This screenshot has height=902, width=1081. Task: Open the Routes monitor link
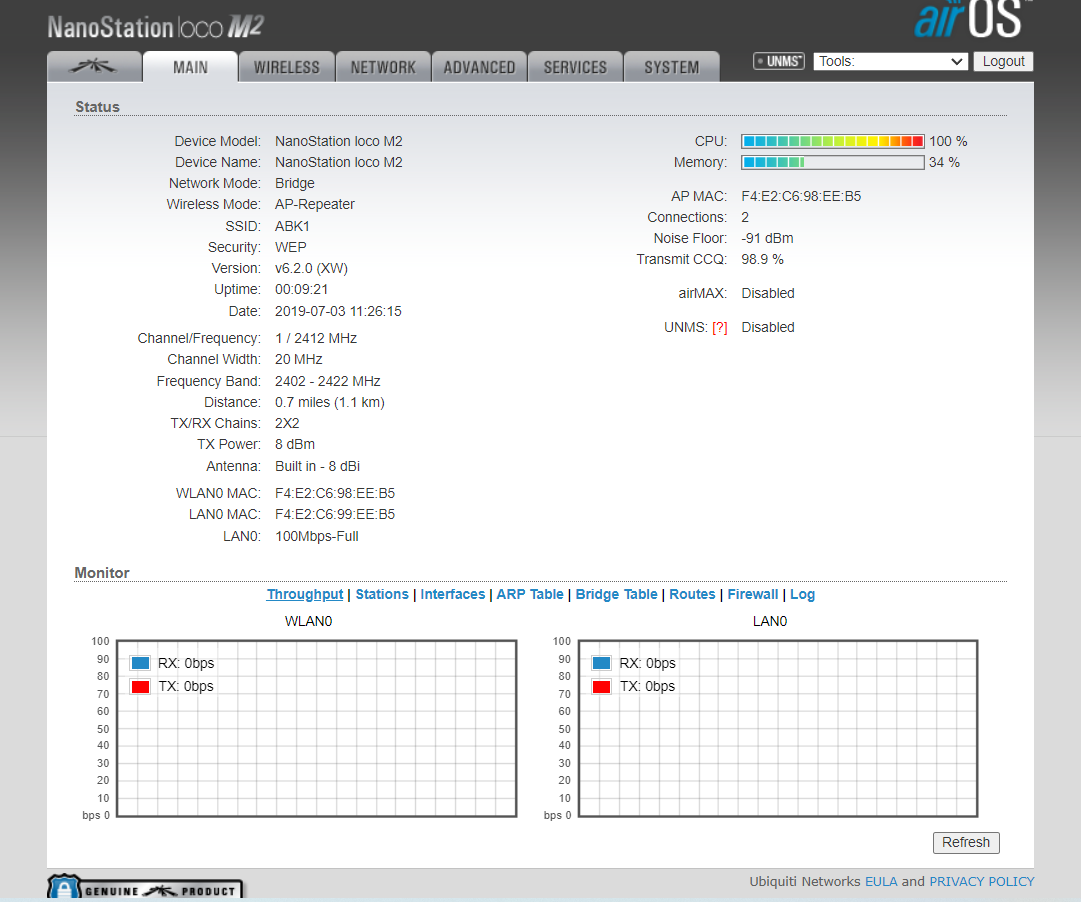click(x=692, y=594)
